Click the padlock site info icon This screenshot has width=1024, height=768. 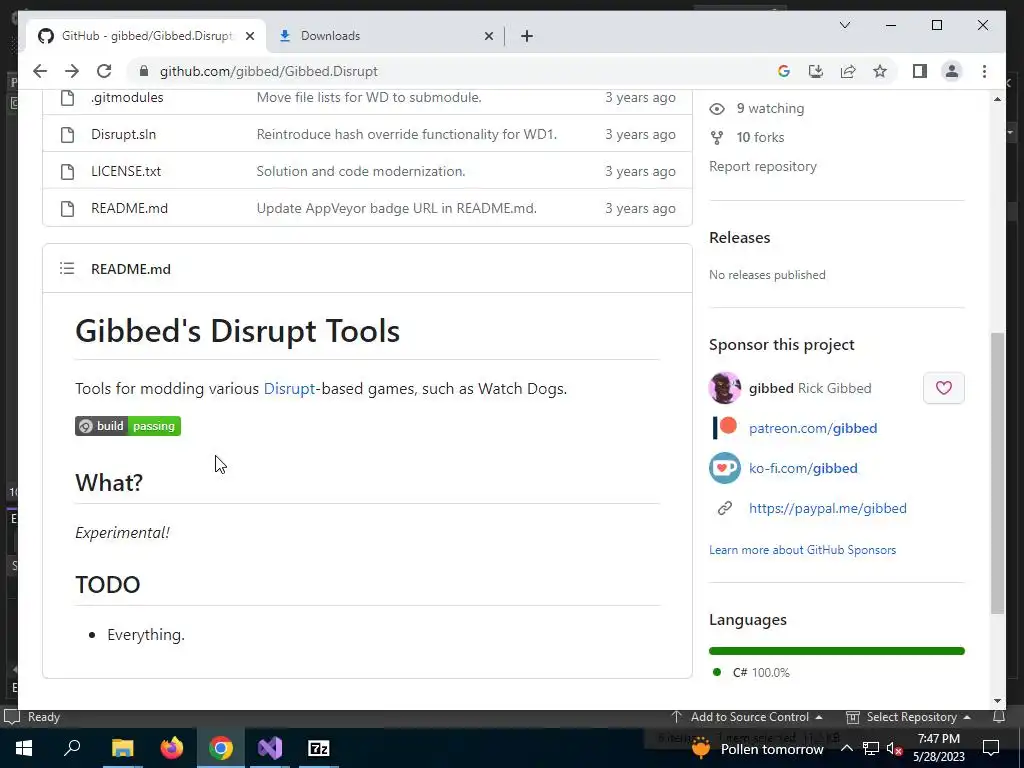tap(144, 71)
